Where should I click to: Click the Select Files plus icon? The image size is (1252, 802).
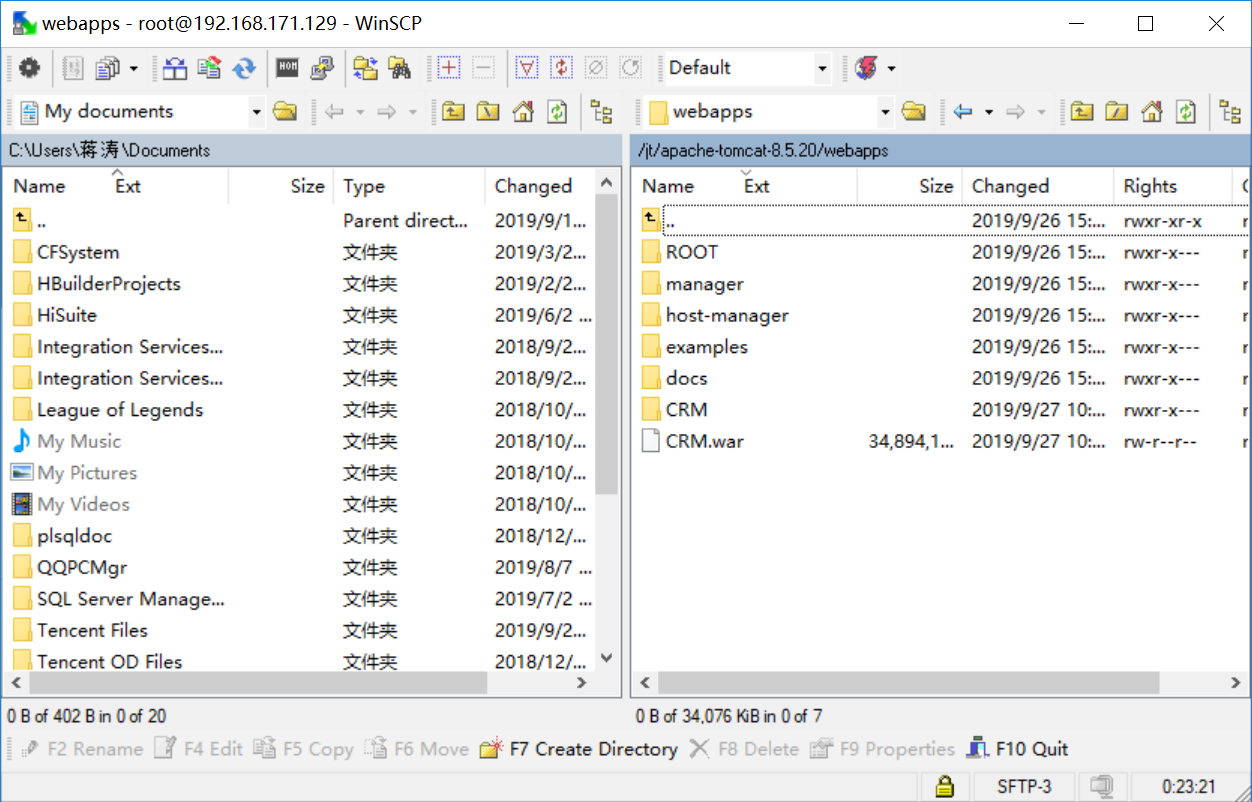point(449,68)
